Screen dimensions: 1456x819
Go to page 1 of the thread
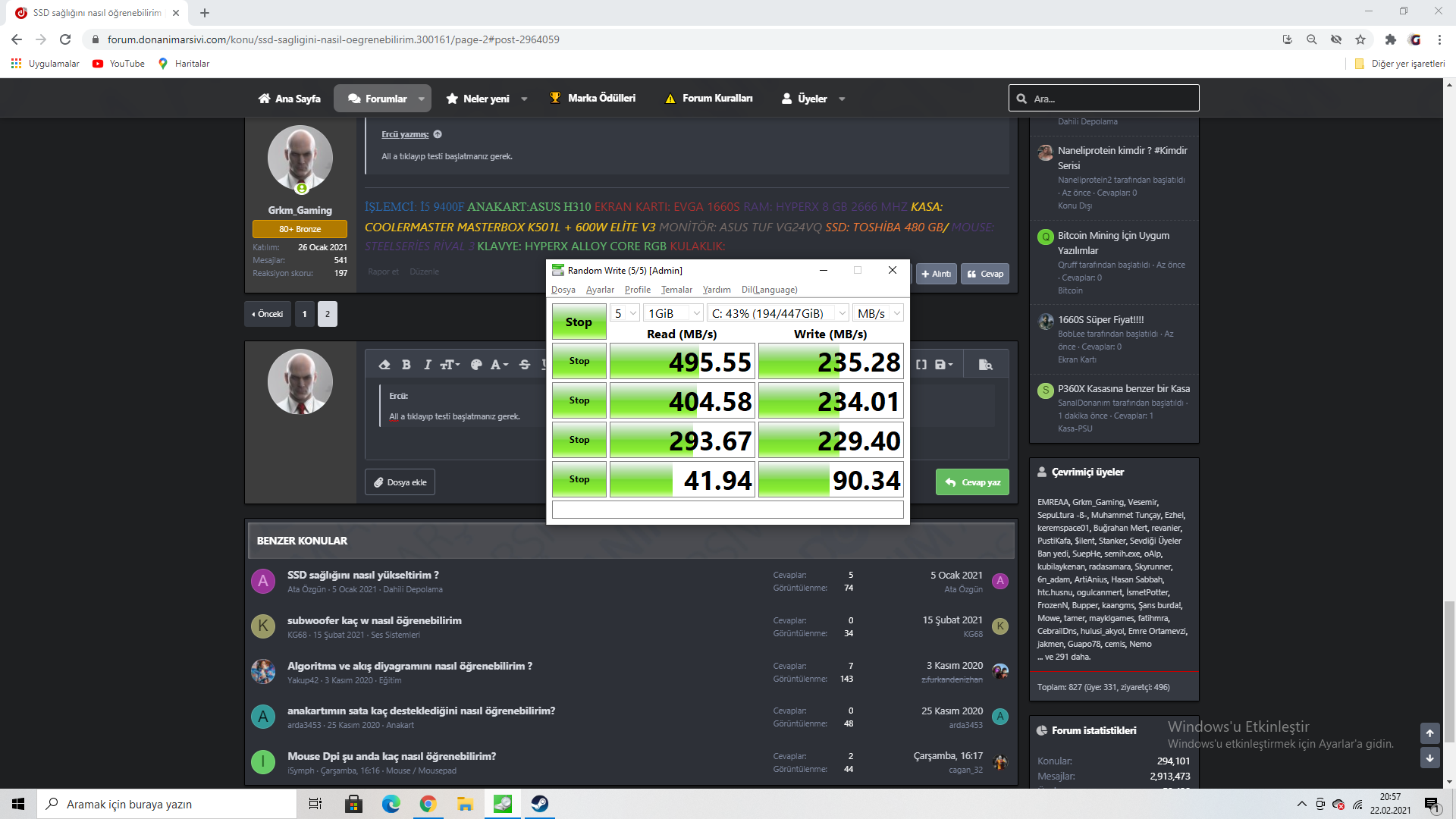point(305,314)
